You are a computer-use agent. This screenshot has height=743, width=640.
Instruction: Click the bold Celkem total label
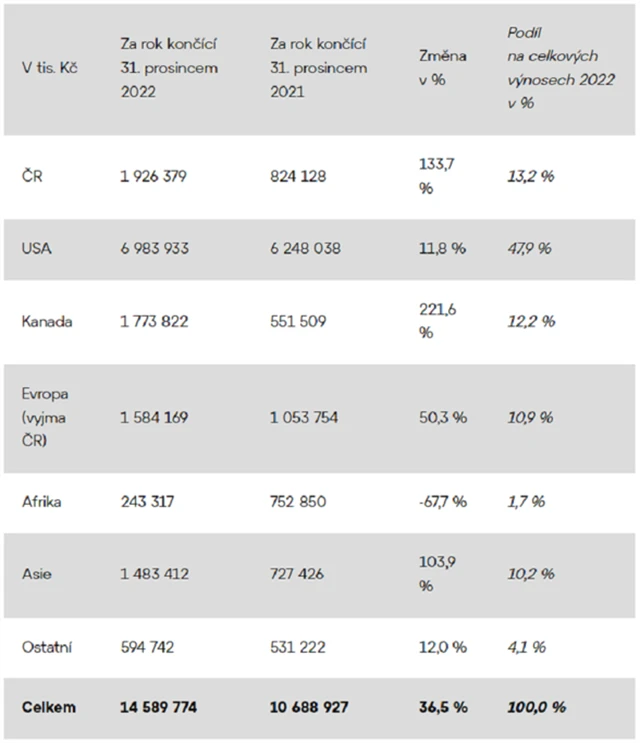(48, 707)
